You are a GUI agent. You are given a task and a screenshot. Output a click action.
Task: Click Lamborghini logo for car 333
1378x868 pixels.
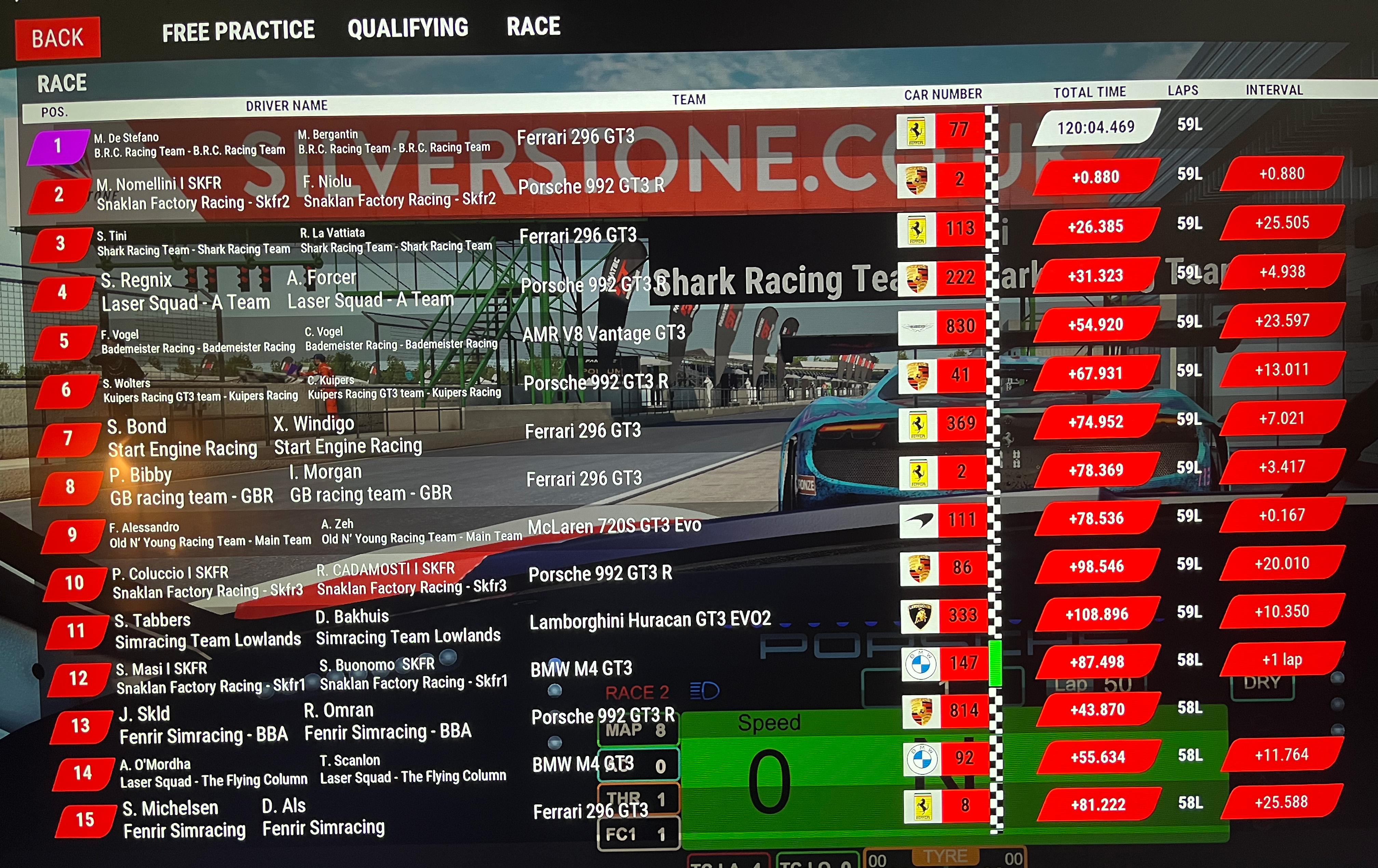click(x=920, y=616)
